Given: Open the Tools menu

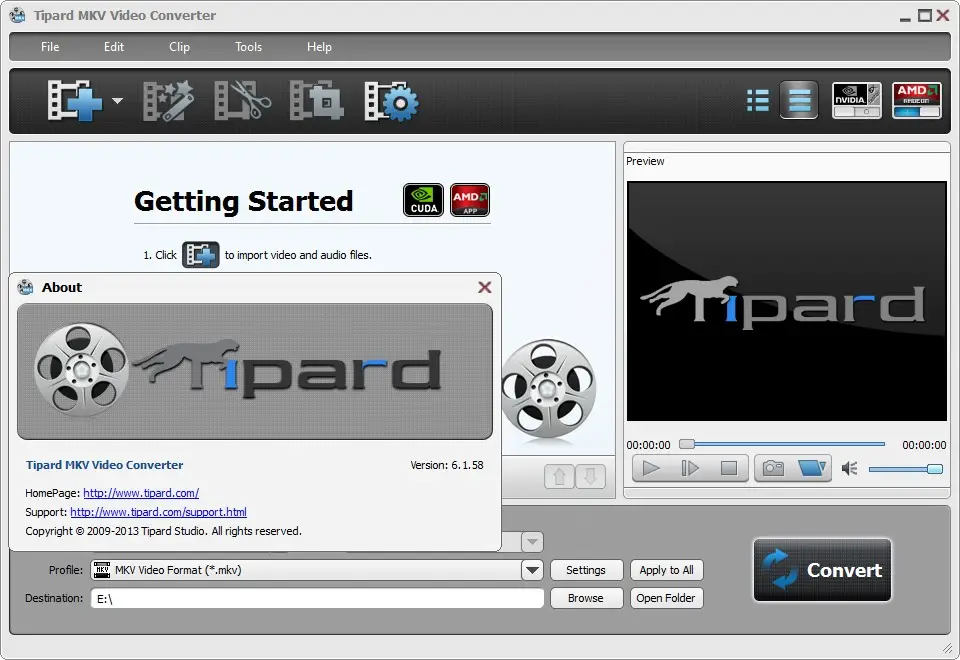Looking at the screenshot, I should coord(249,47).
